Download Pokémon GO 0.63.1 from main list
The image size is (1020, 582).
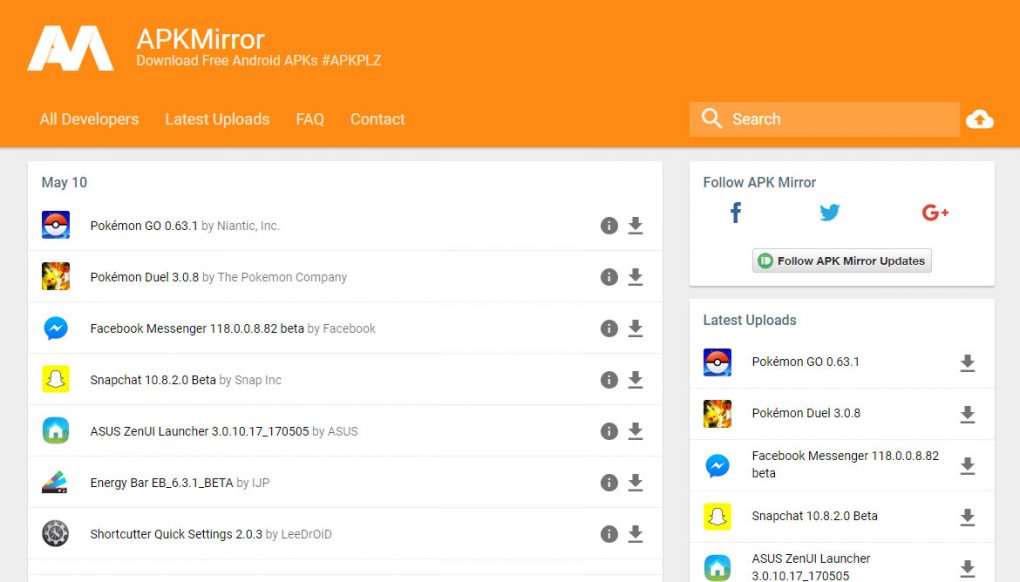point(636,226)
